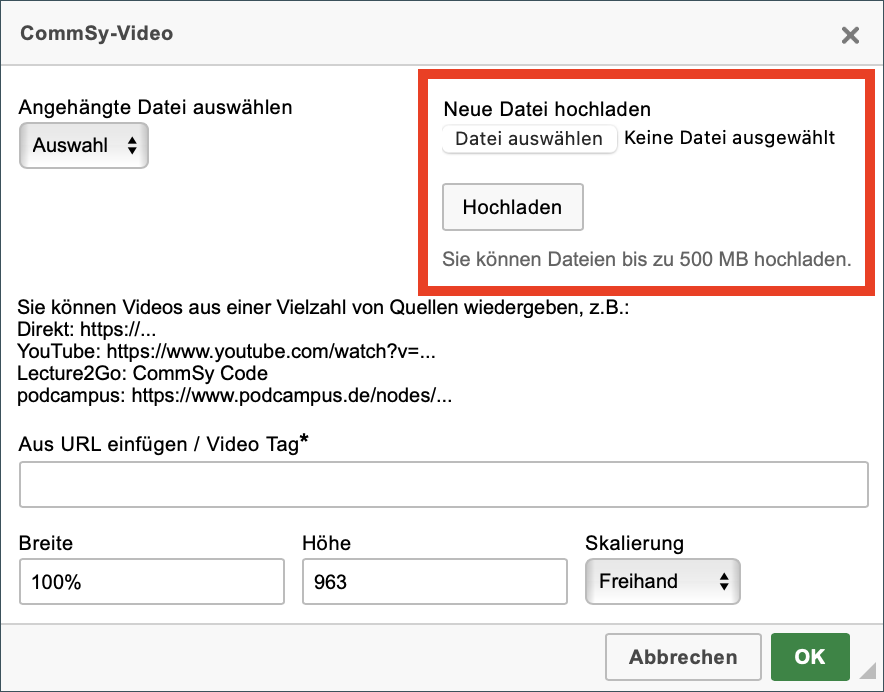Click the YouTube example URL line

pos(226,351)
